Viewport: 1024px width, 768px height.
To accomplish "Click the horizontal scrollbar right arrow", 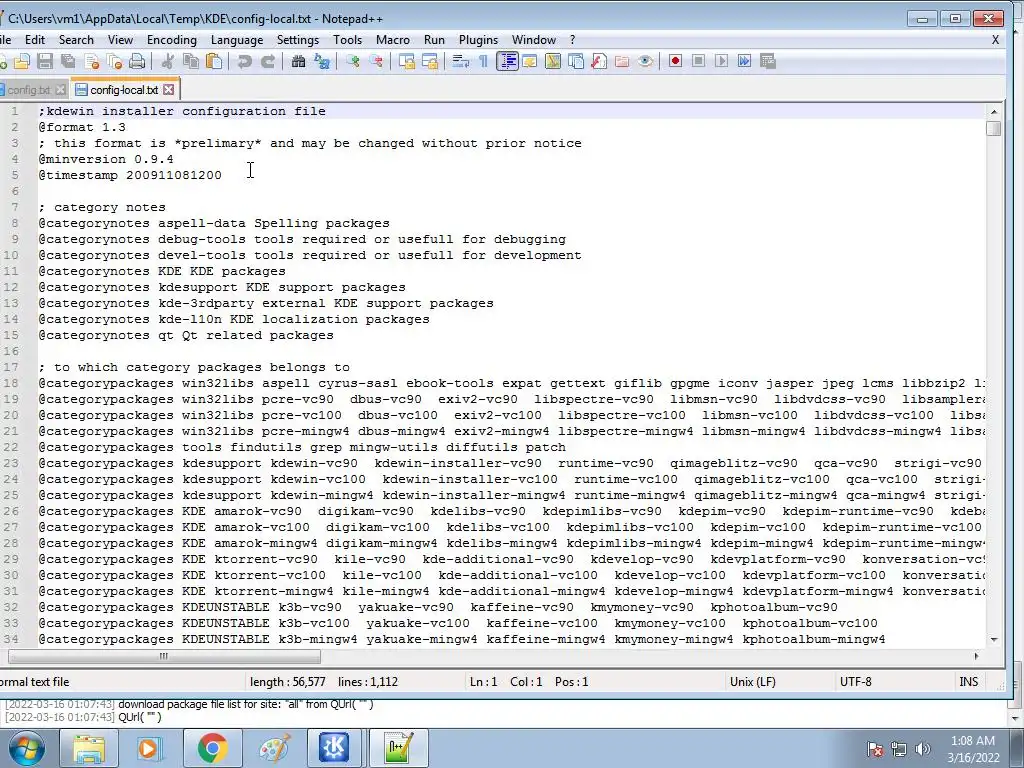I will [976, 656].
